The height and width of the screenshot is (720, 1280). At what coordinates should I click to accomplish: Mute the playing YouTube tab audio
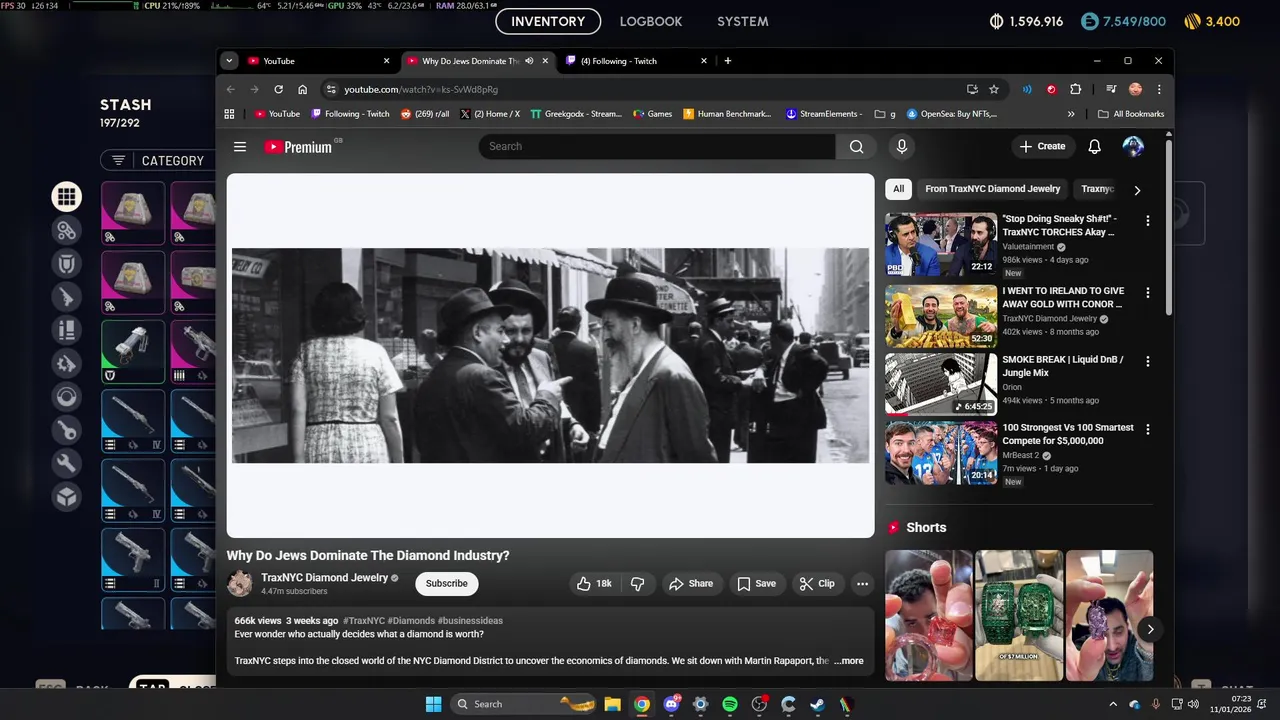coord(529,61)
